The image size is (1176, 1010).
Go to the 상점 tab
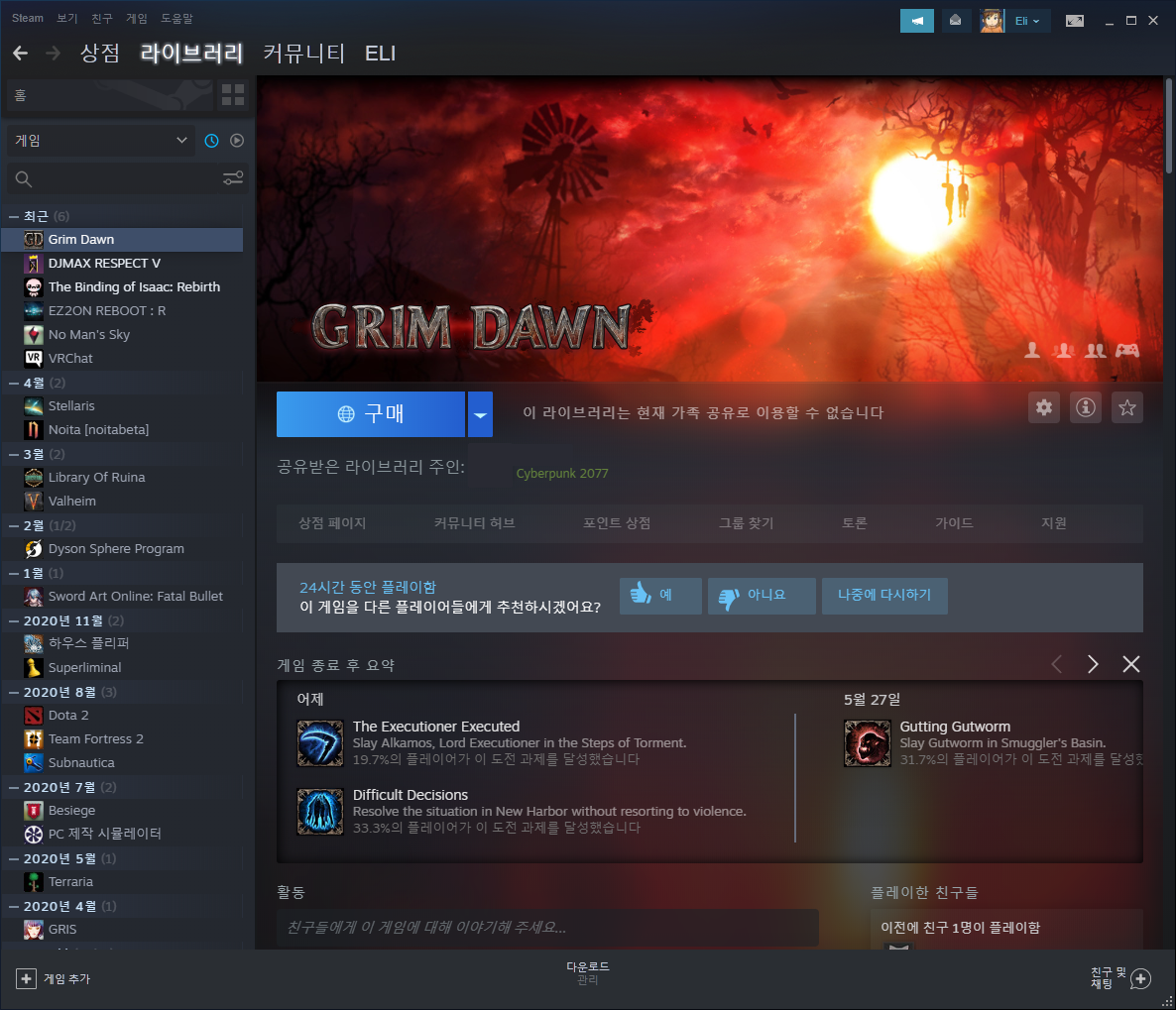(x=100, y=54)
